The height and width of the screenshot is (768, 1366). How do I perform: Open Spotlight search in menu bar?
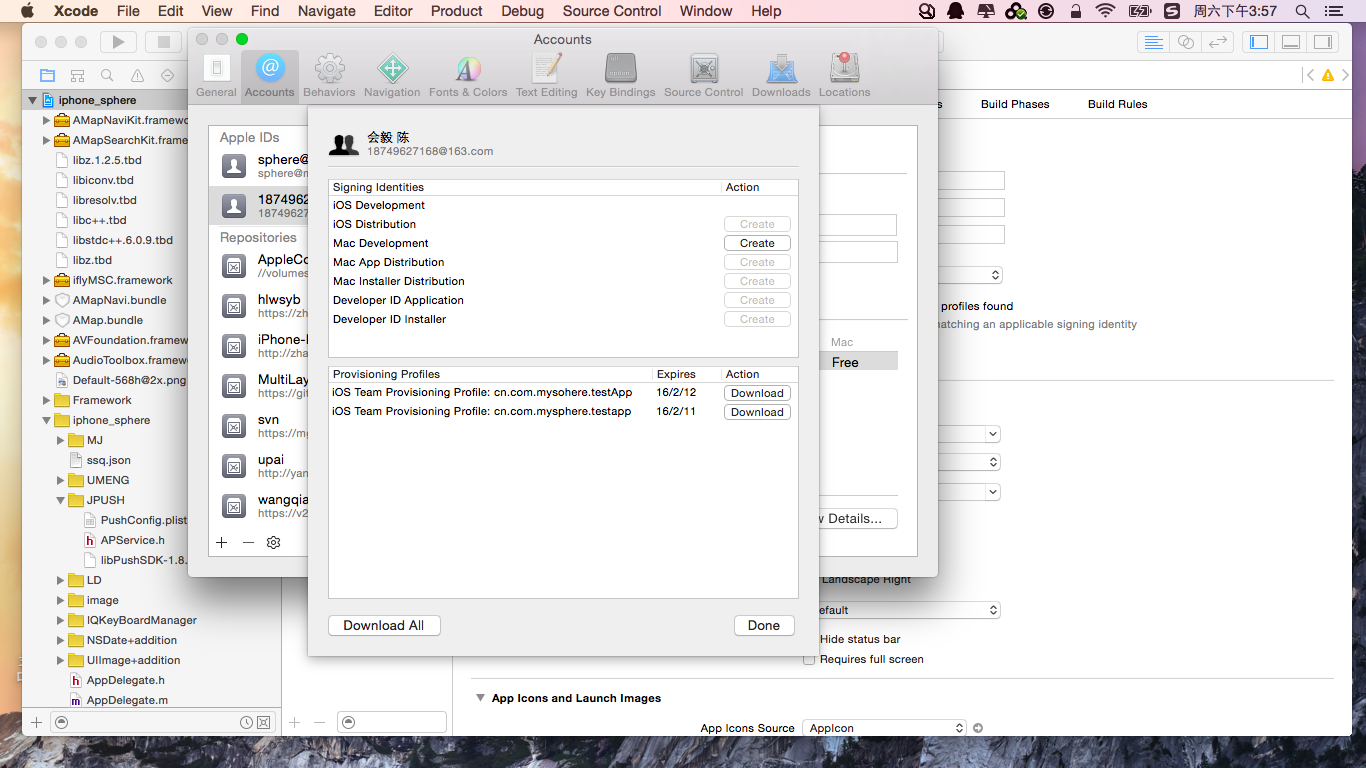click(1302, 11)
